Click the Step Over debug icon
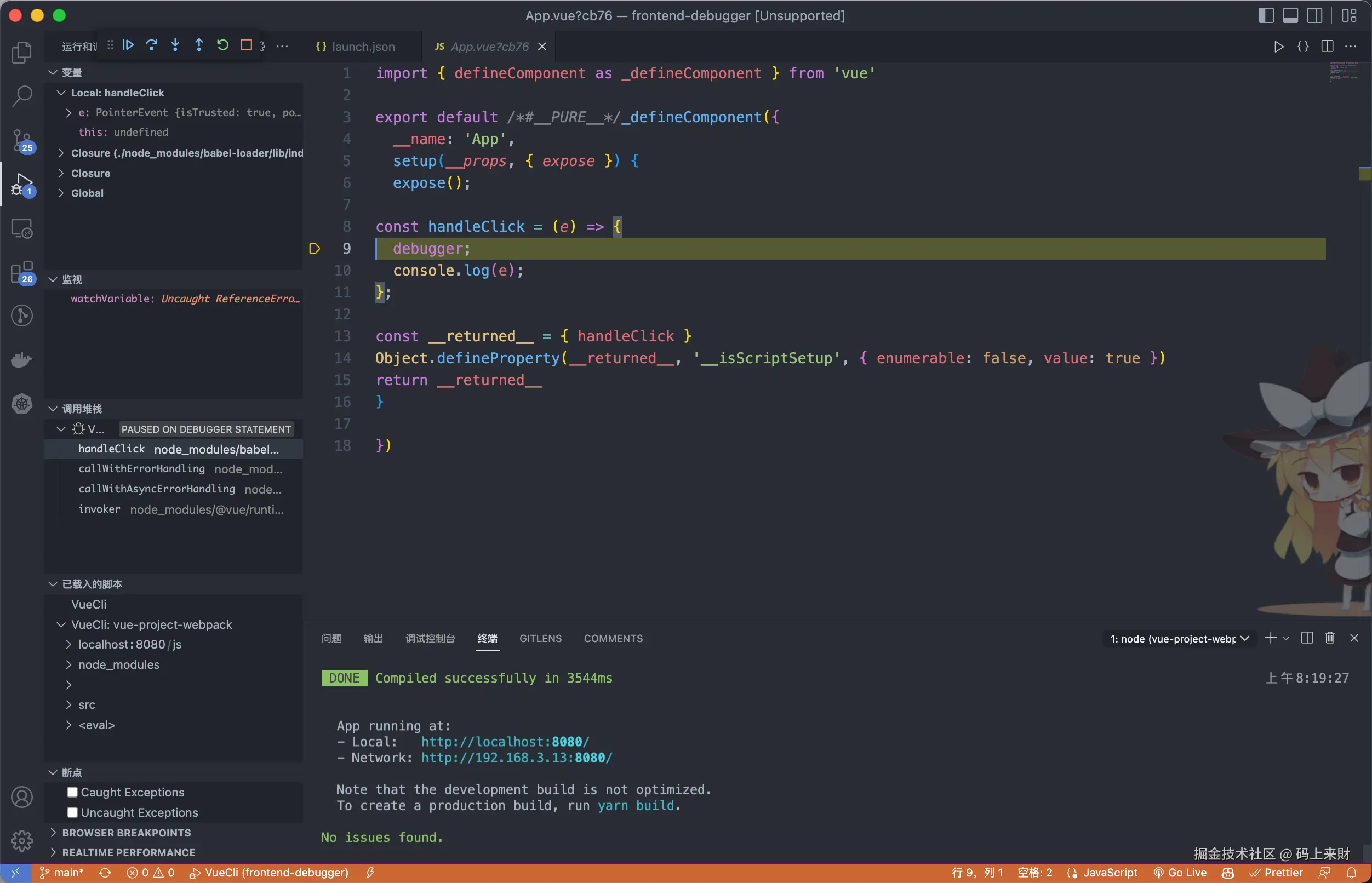The image size is (1372, 883). (x=151, y=45)
